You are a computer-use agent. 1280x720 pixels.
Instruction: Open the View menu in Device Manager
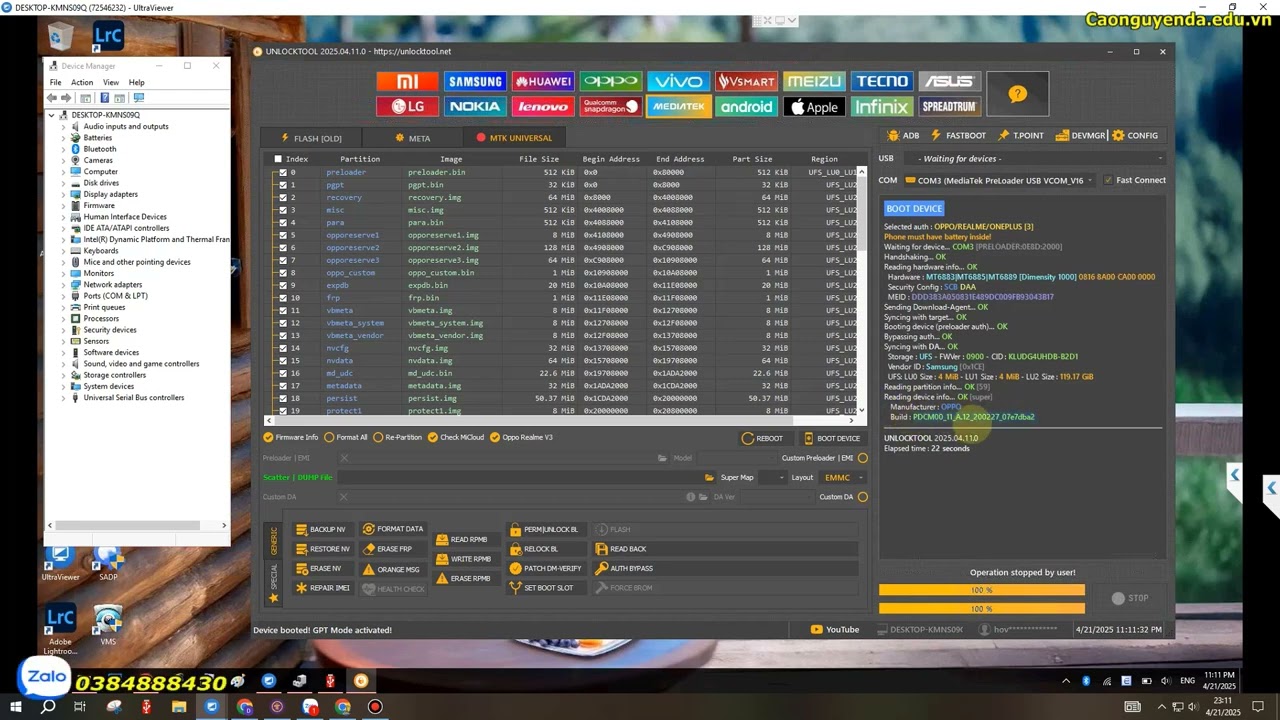pyautogui.click(x=111, y=82)
